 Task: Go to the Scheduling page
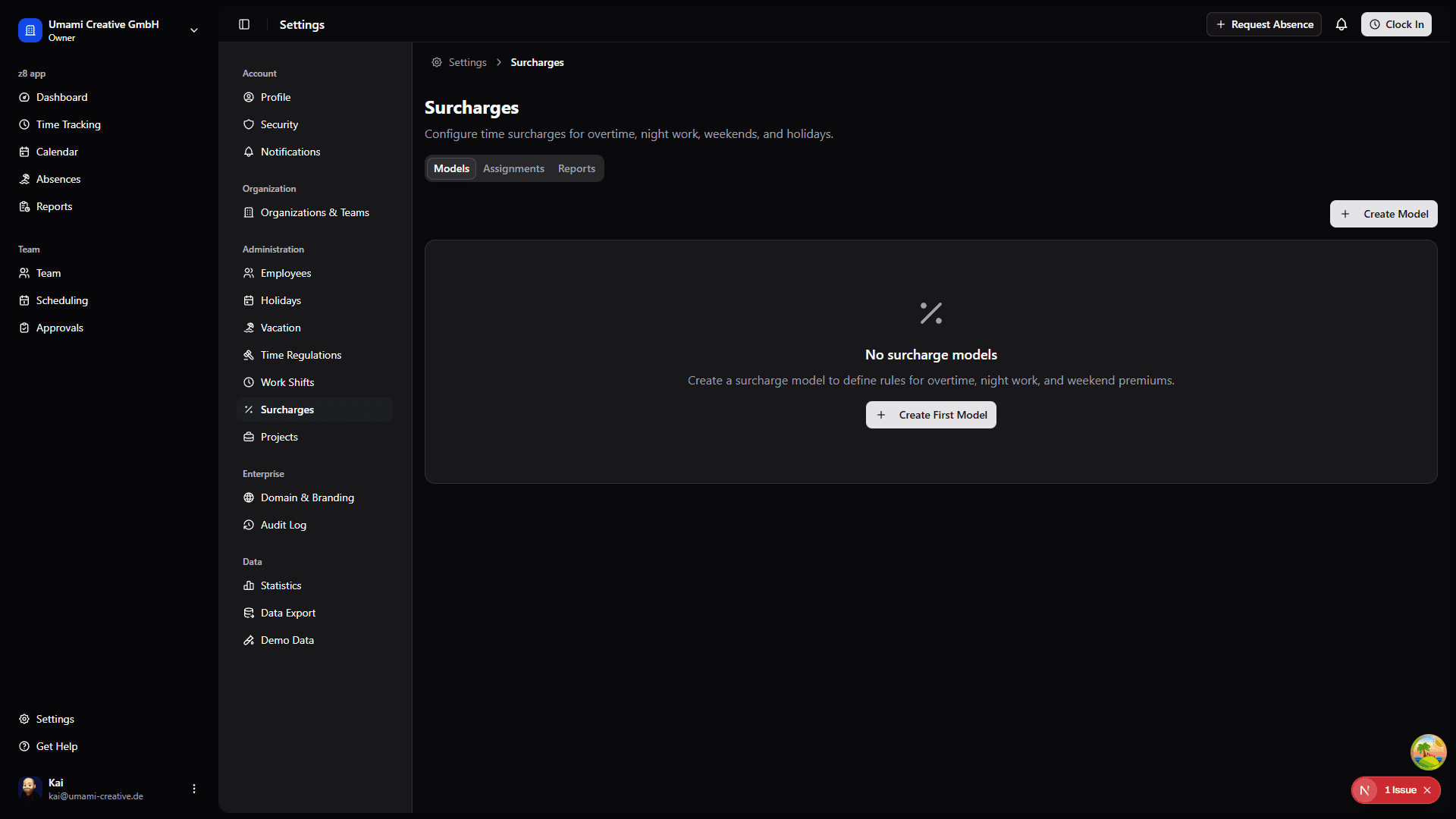62,300
